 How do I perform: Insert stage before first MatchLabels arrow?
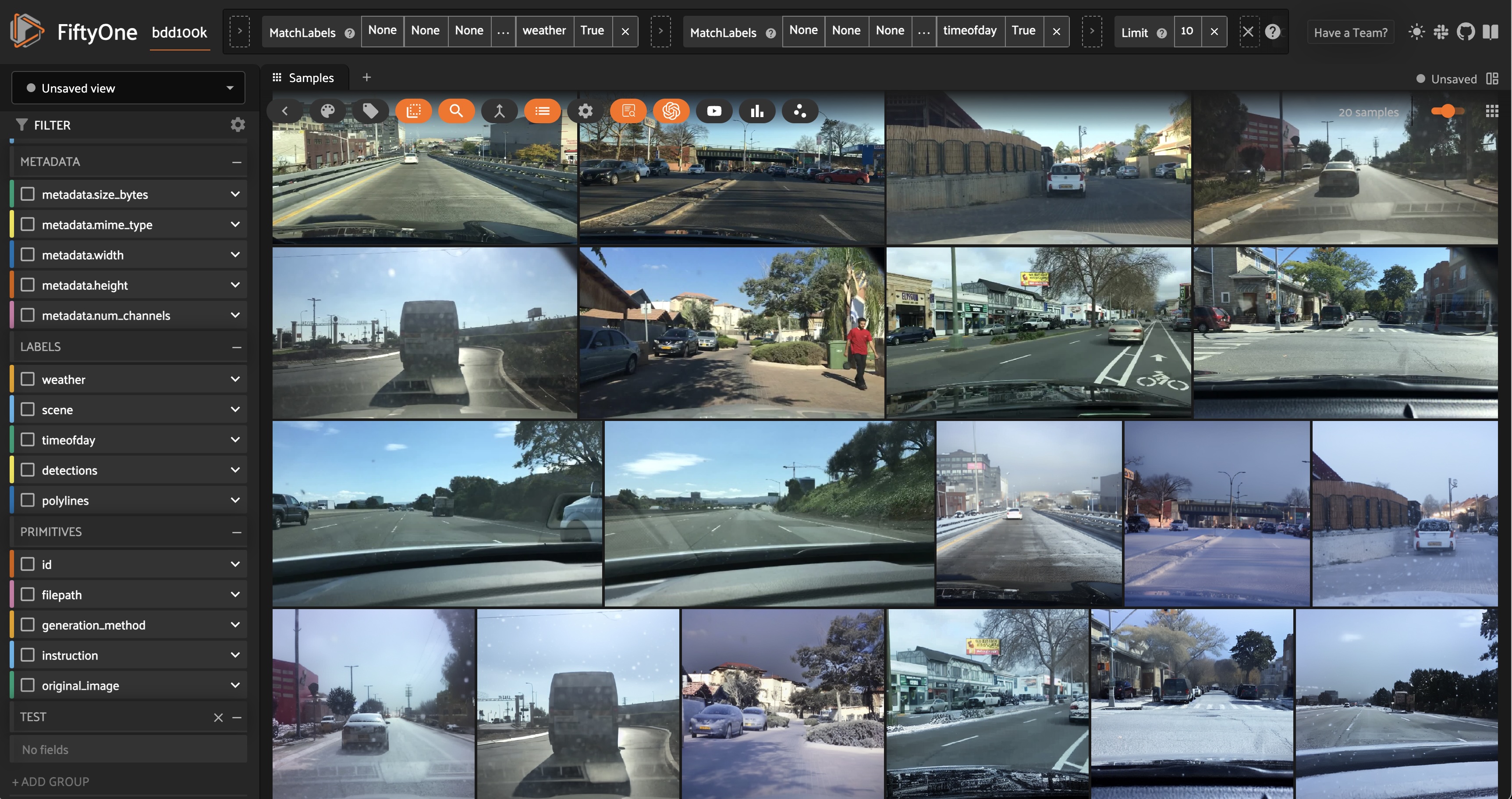(x=239, y=32)
